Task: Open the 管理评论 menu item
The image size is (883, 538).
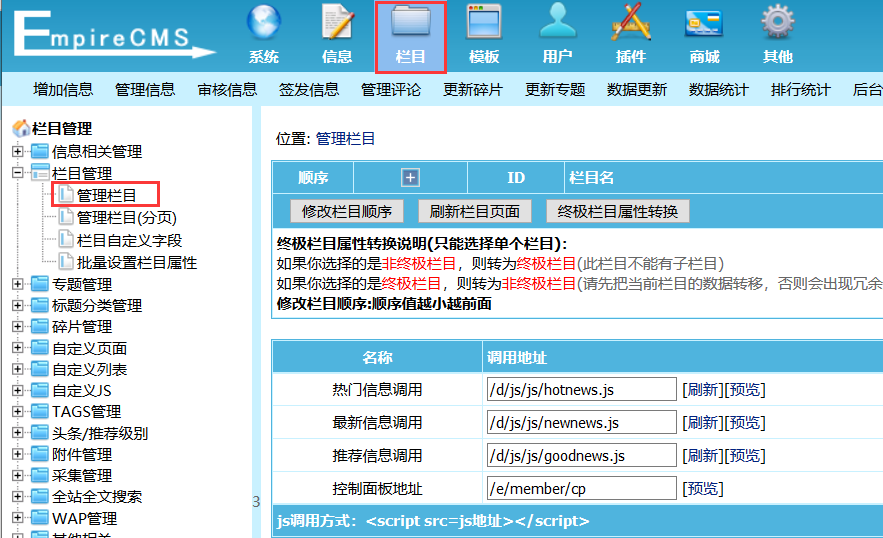Action: click(391, 90)
